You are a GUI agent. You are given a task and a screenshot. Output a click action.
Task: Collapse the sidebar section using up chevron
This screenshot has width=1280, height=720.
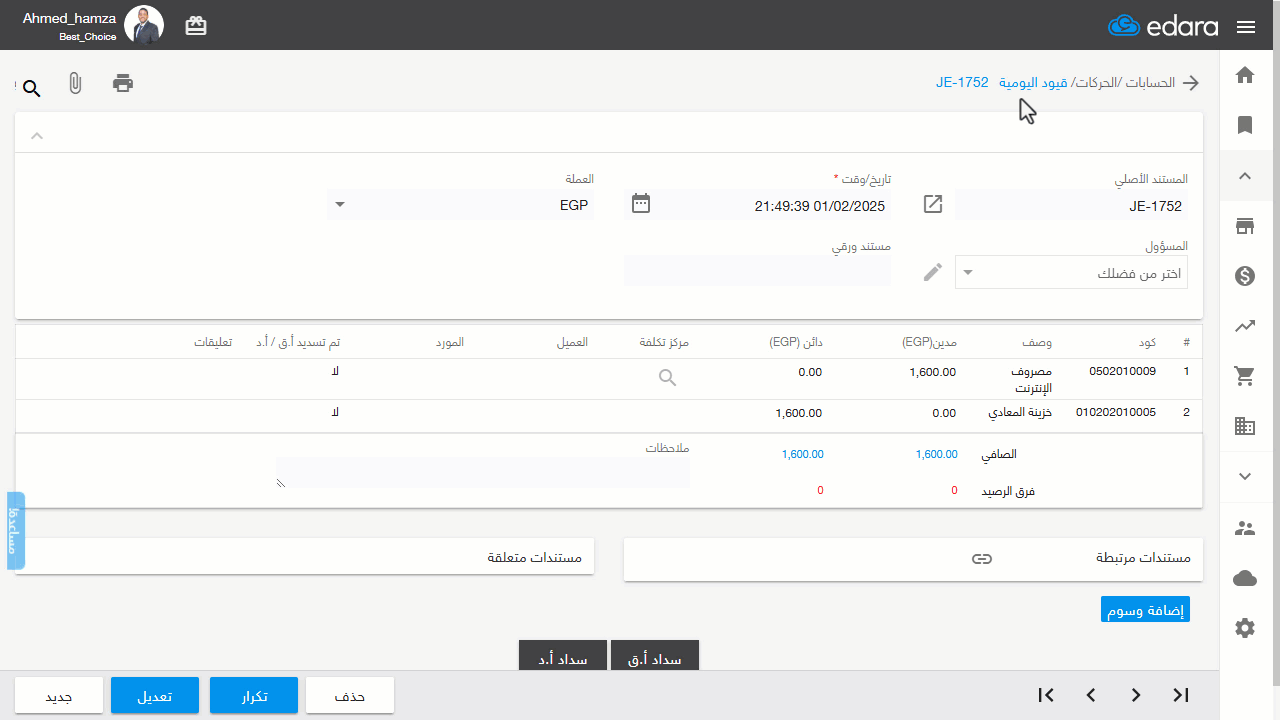click(x=1245, y=176)
